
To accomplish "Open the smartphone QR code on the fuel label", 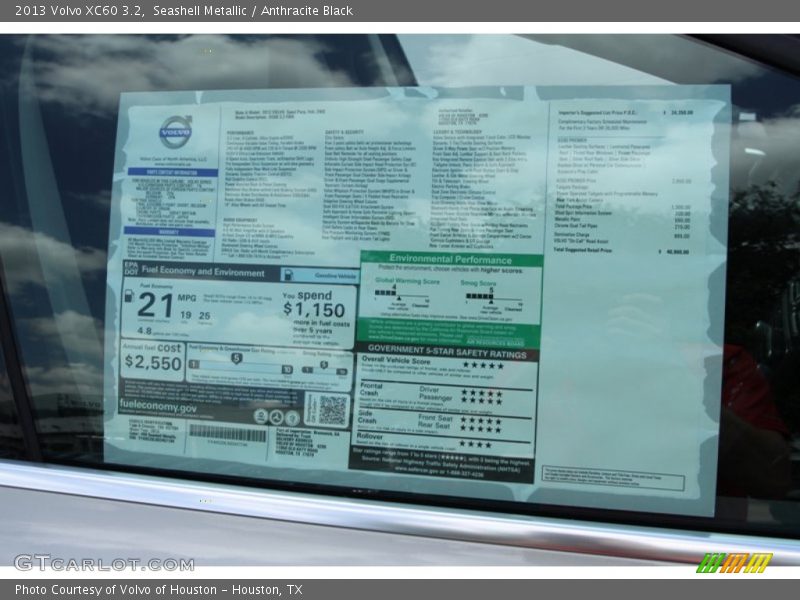I will [332, 411].
